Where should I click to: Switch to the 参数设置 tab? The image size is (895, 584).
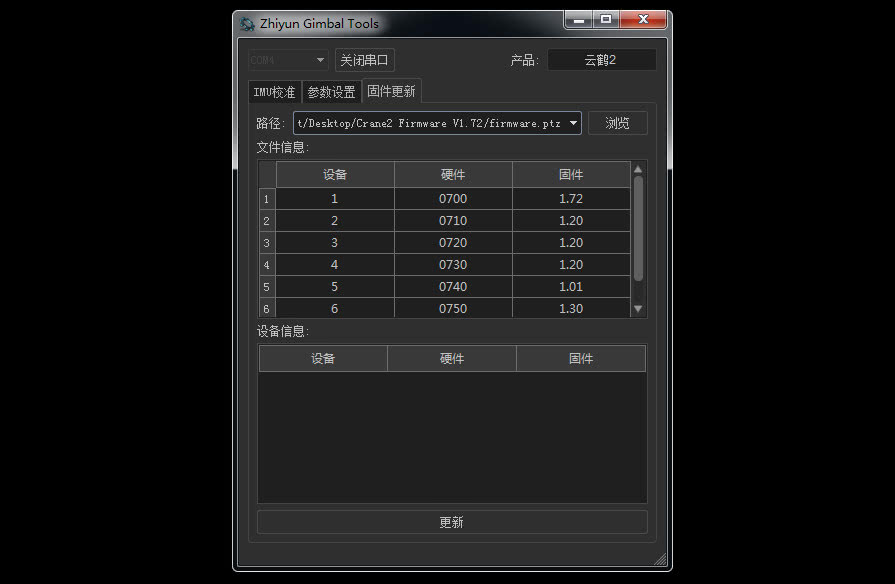332,92
